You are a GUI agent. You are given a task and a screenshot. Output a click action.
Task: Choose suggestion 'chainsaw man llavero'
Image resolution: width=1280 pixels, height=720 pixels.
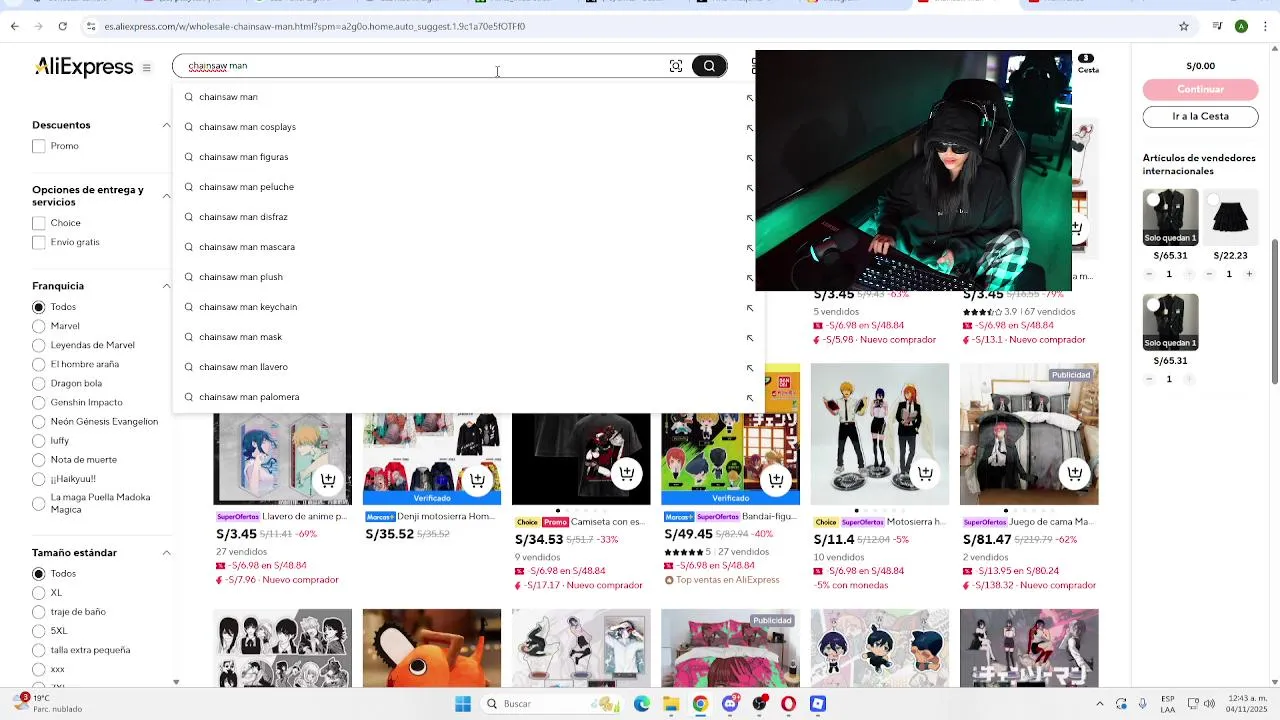pos(243,367)
